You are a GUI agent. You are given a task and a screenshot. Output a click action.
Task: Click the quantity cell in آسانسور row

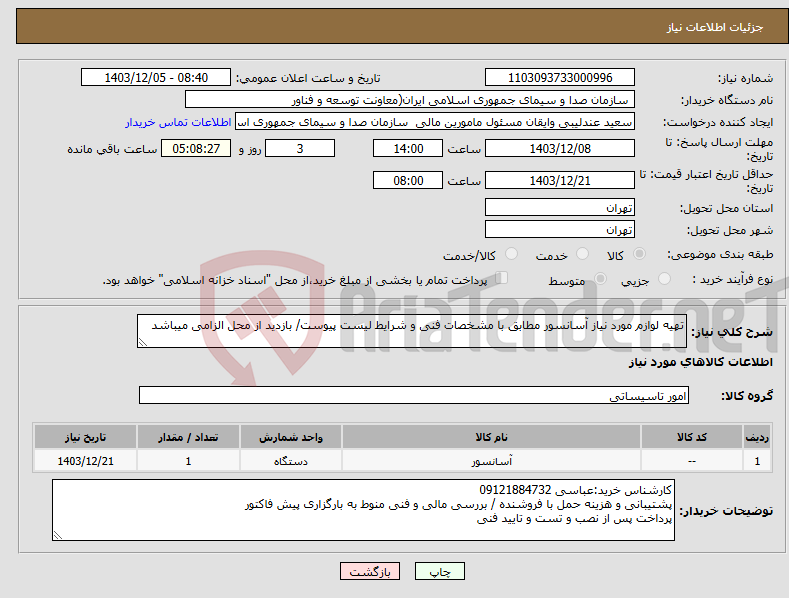coord(188,461)
